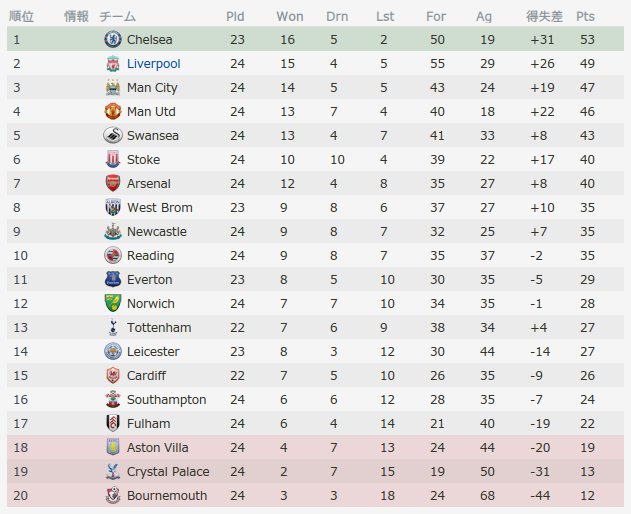Click the チーム column header

[117, 17]
